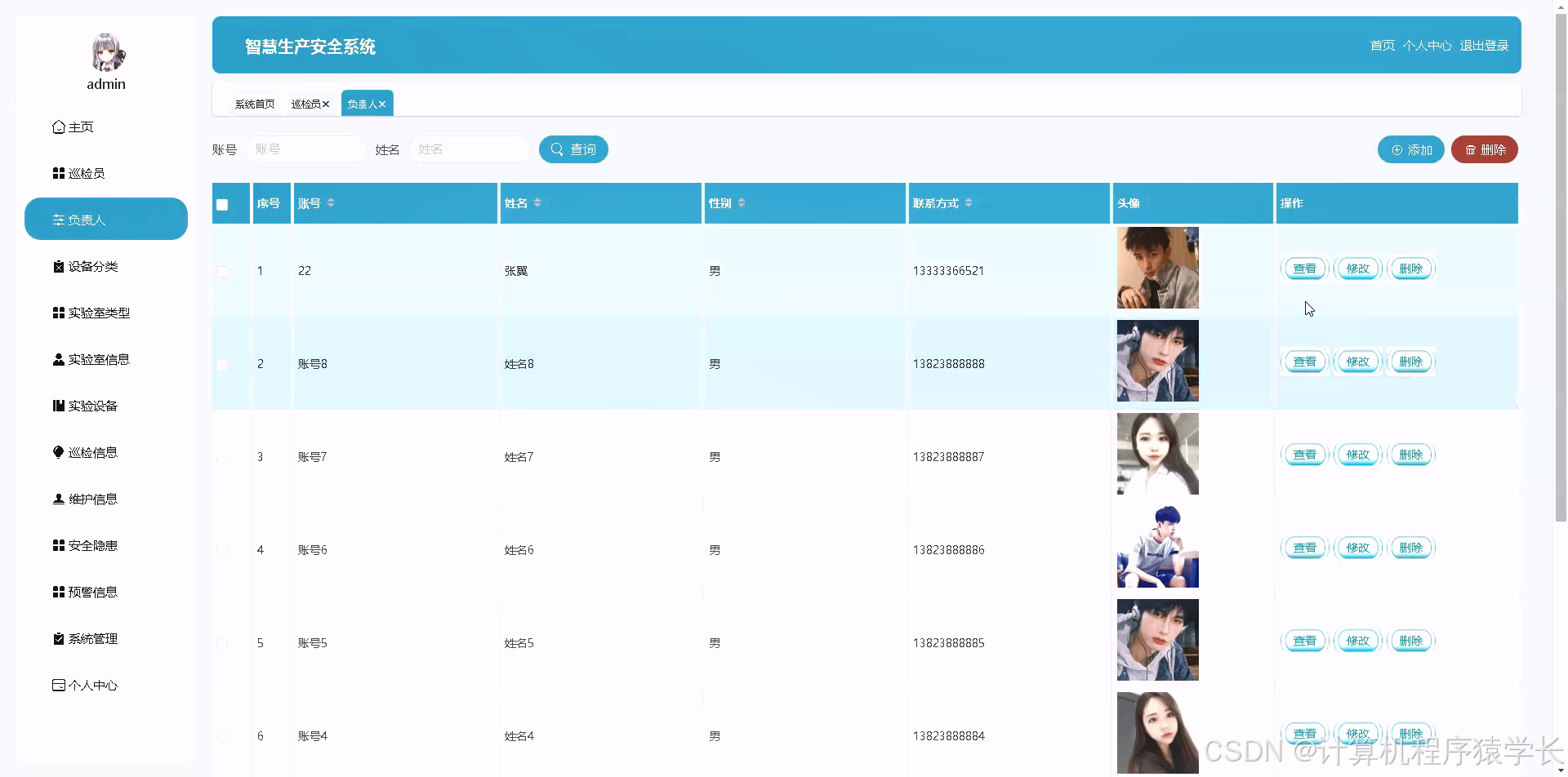Image resolution: width=1568 pixels, height=777 pixels.
Task: Click the magnifier icon on 查询 button
Action: click(557, 149)
